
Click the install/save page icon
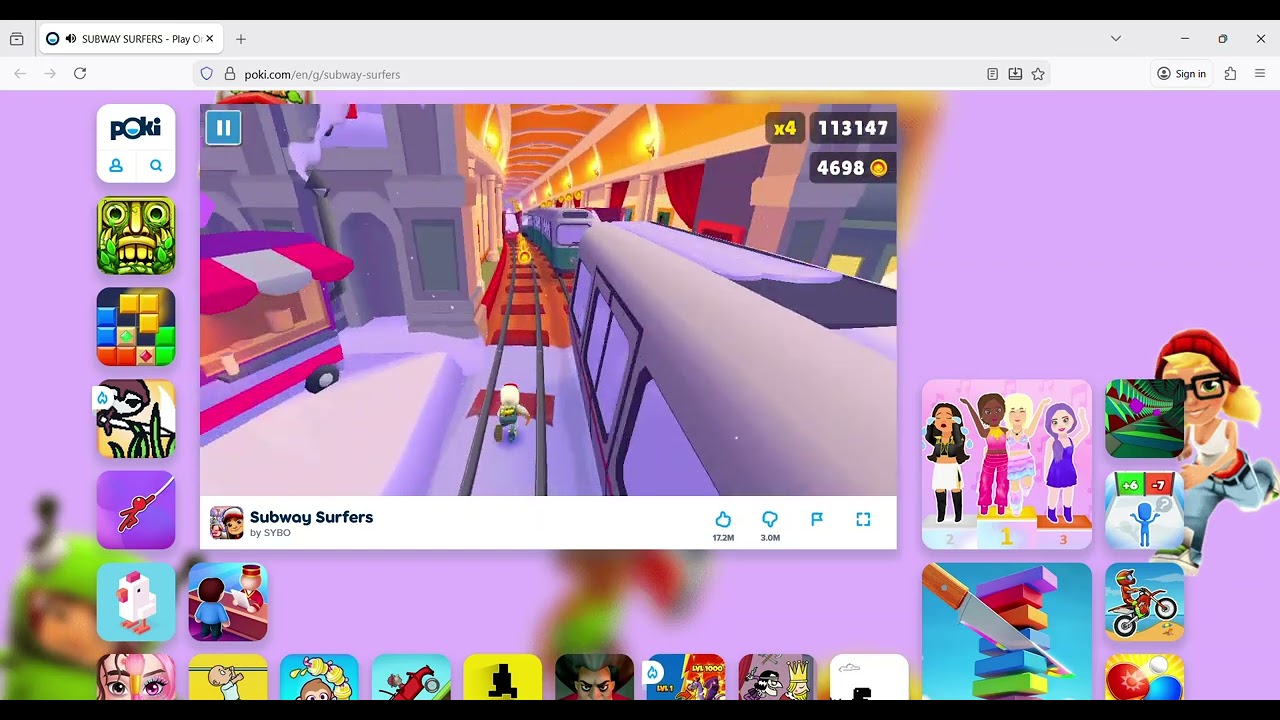pos(1015,74)
